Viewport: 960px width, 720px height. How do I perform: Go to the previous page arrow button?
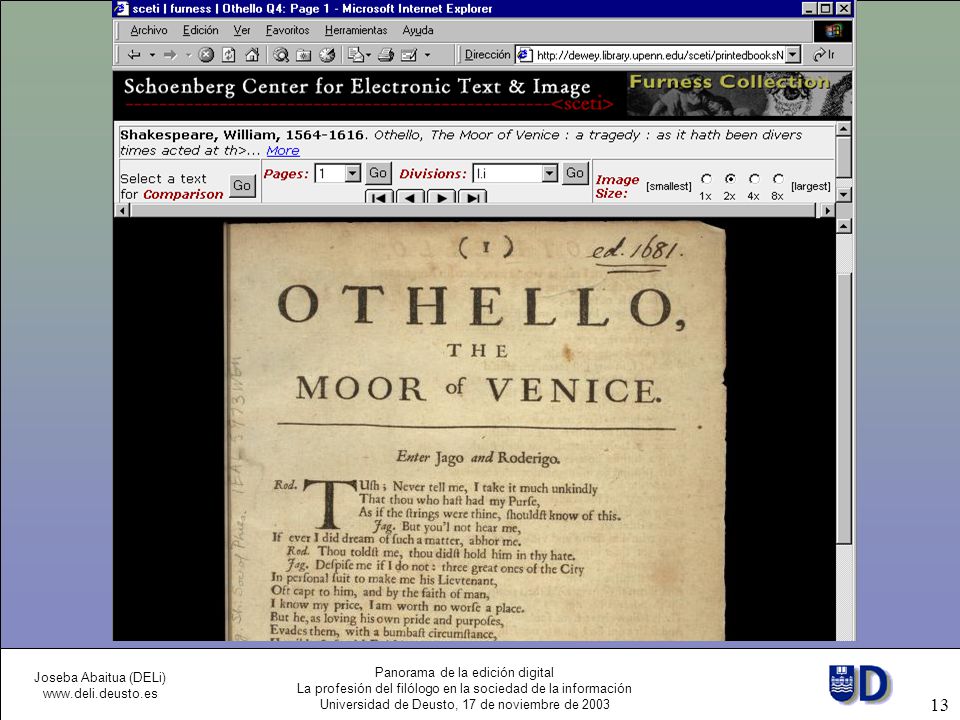coord(410,197)
